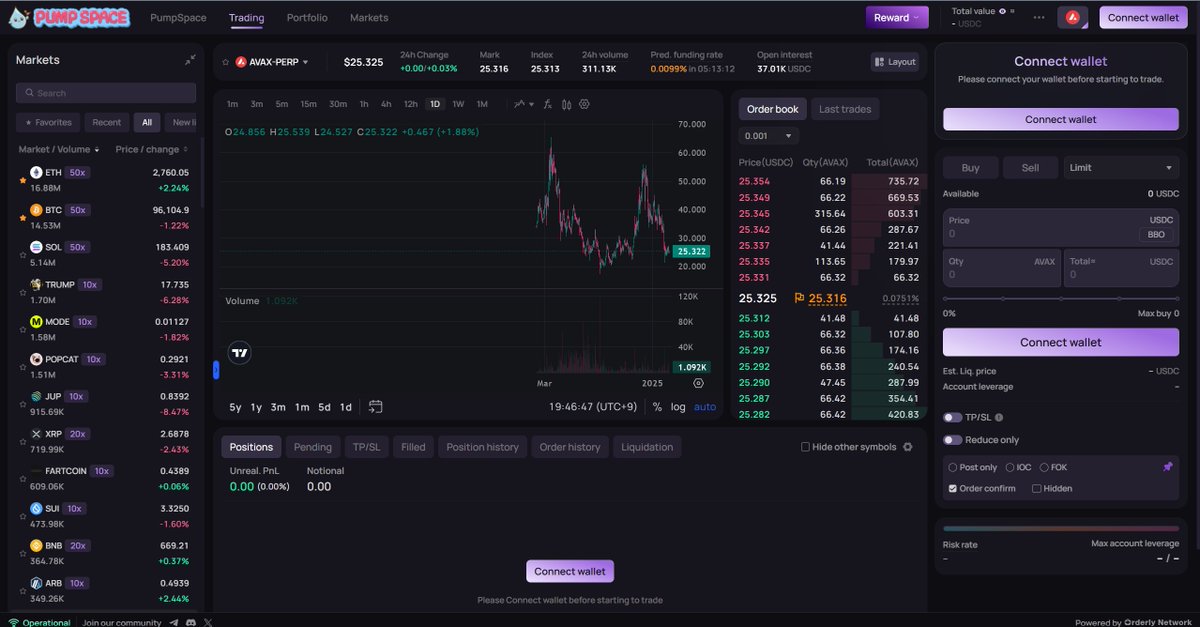Select 4h chart timeframe
This screenshot has height=627, width=1200.
click(386, 104)
